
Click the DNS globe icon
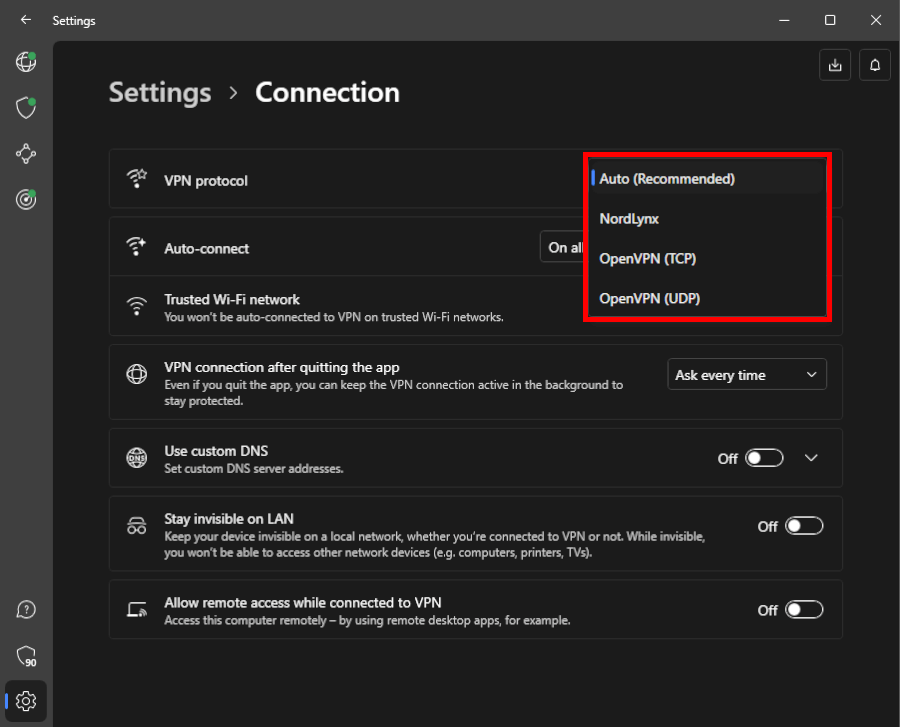coord(137,457)
